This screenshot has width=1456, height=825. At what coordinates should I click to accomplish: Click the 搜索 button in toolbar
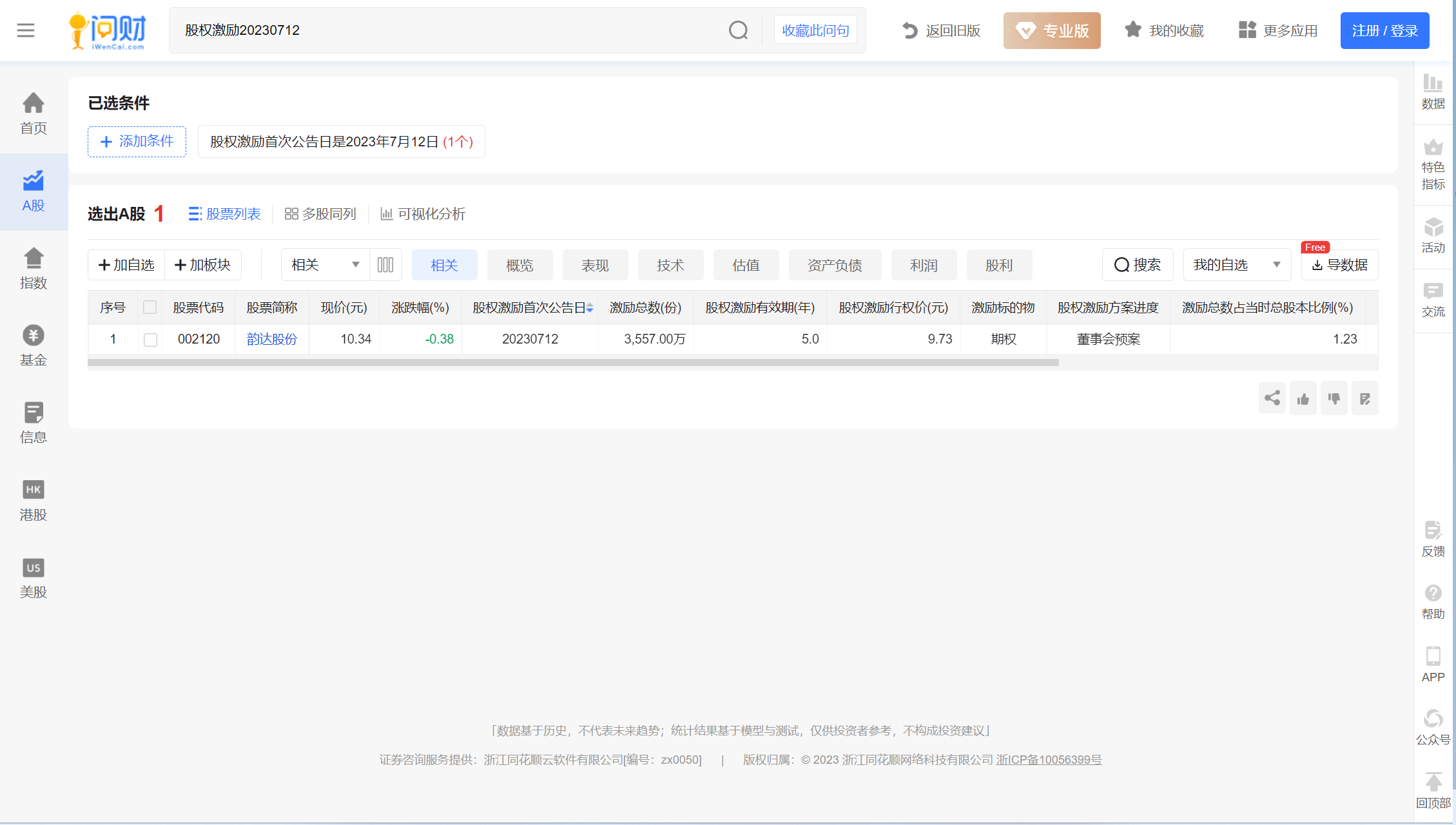click(1138, 265)
